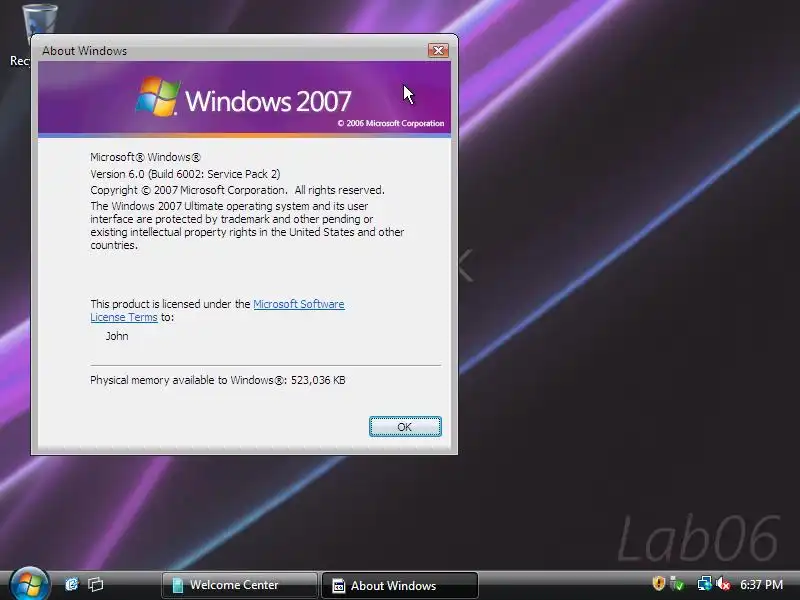Click the Copyright 2007 Microsoft Corporation line
The image size is (800, 600).
tap(237, 190)
